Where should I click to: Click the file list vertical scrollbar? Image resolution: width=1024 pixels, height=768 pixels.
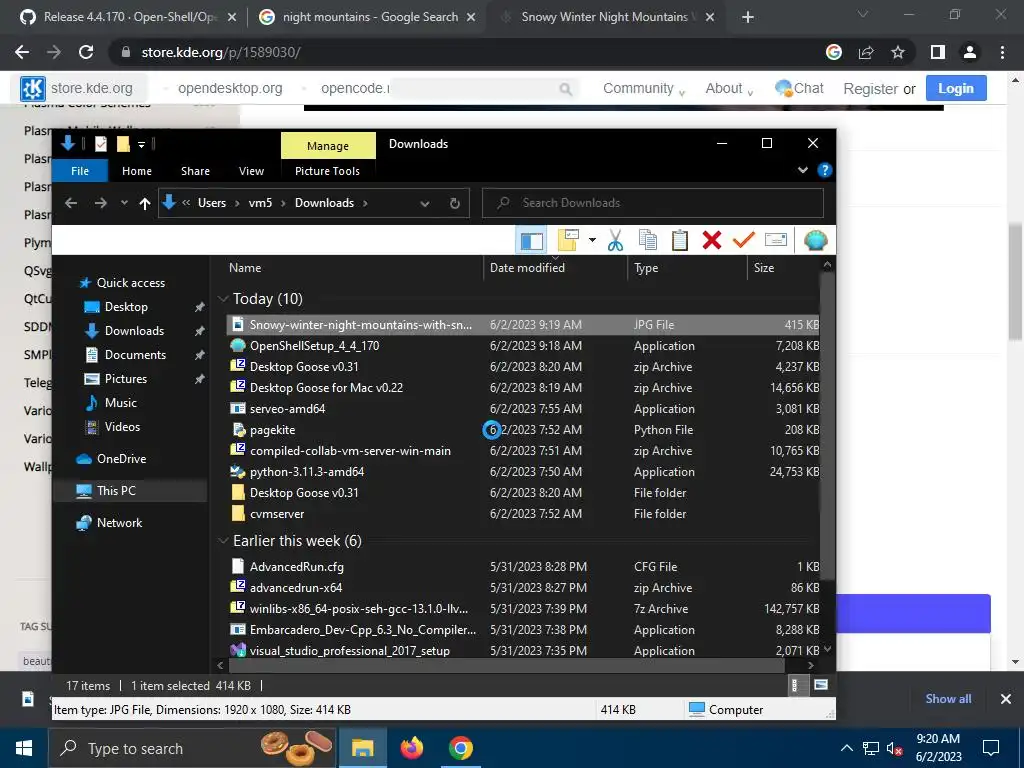pos(827,424)
